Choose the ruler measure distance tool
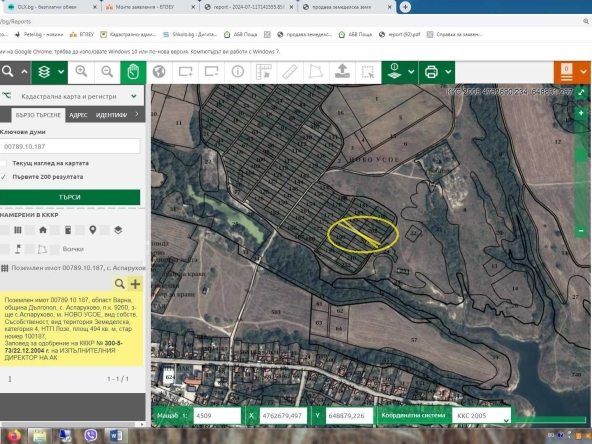This screenshot has width=592, height=444. click(x=290, y=72)
